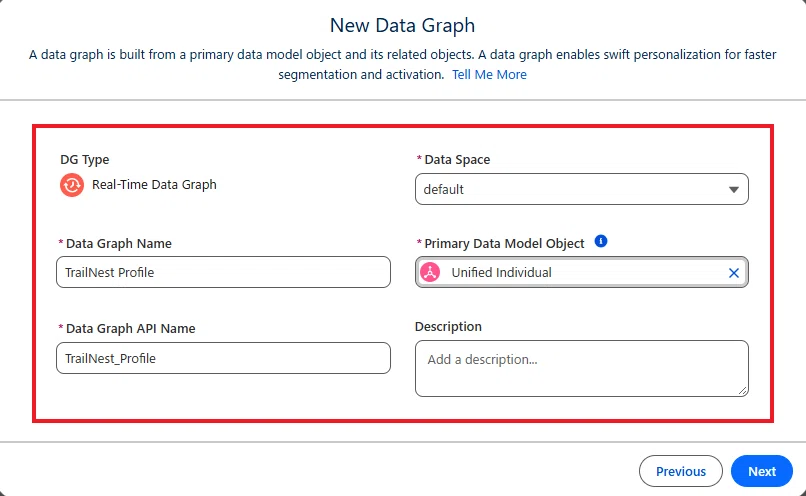Open the Tell Me More link
This screenshot has width=806, height=496.
tap(489, 75)
